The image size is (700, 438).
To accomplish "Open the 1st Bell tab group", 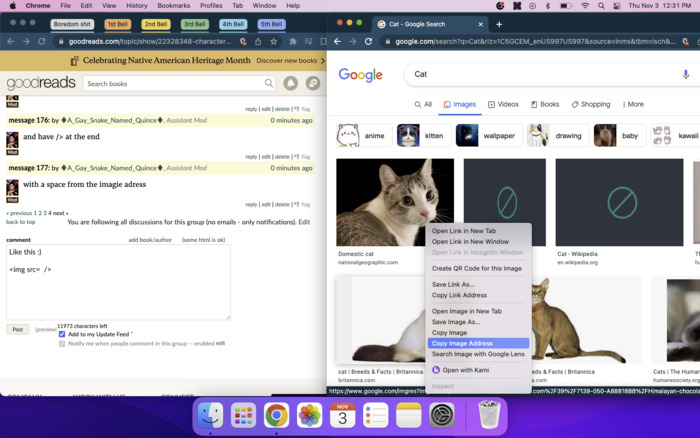I will coord(117,24).
